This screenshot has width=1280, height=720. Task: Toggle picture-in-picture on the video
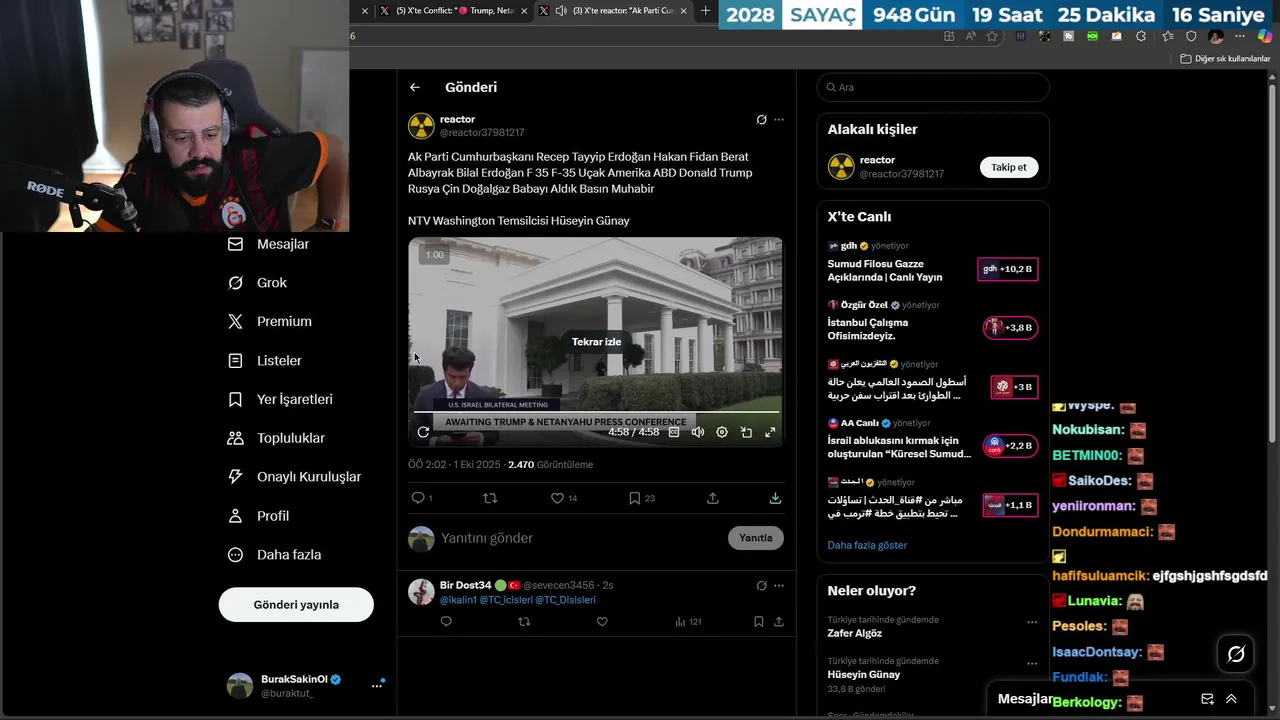click(x=746, y=432)
